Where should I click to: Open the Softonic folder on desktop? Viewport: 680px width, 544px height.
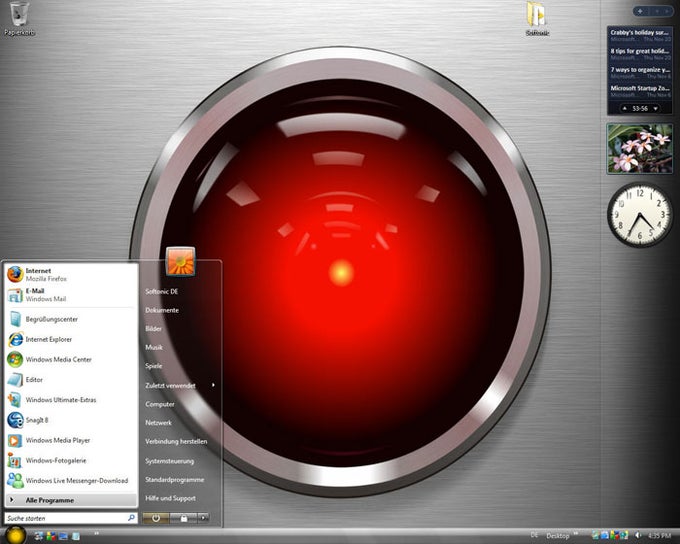(x=537, y=19)
